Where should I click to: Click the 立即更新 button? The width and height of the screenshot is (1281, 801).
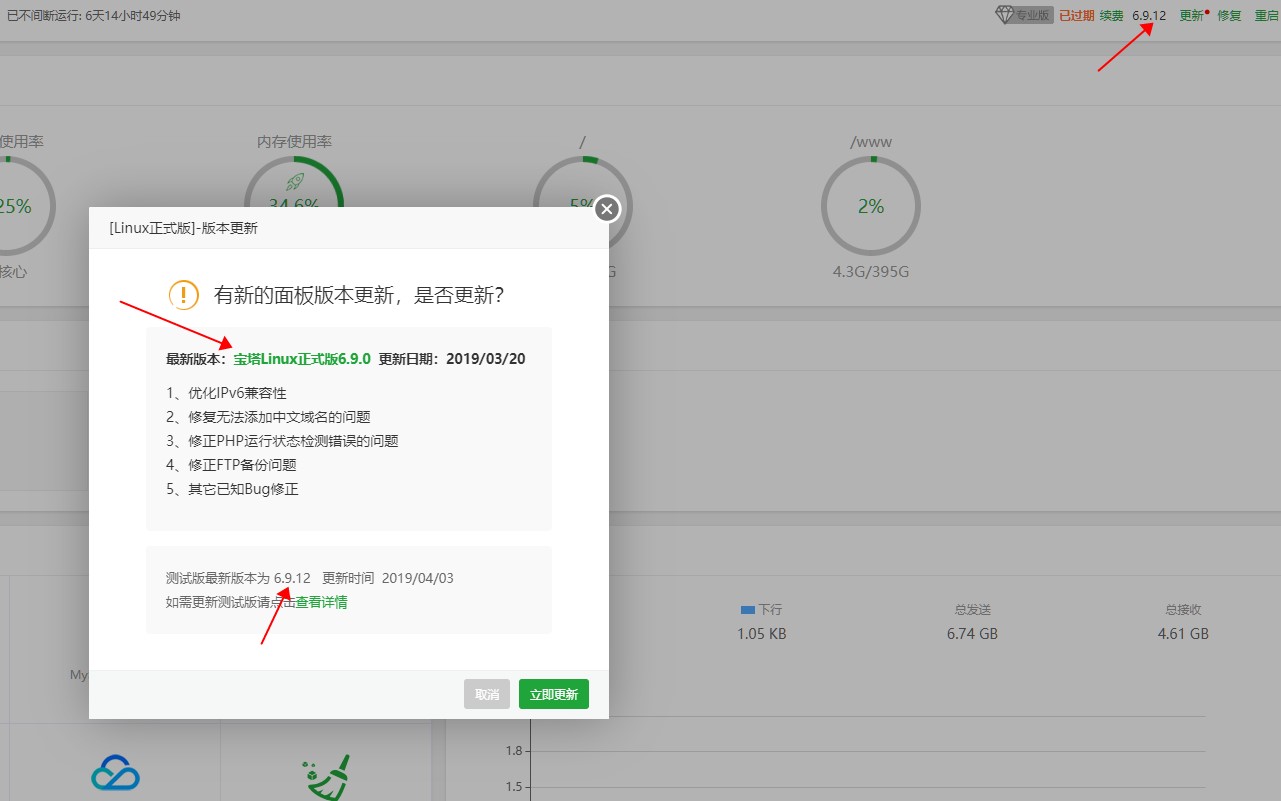coord(554,694)
